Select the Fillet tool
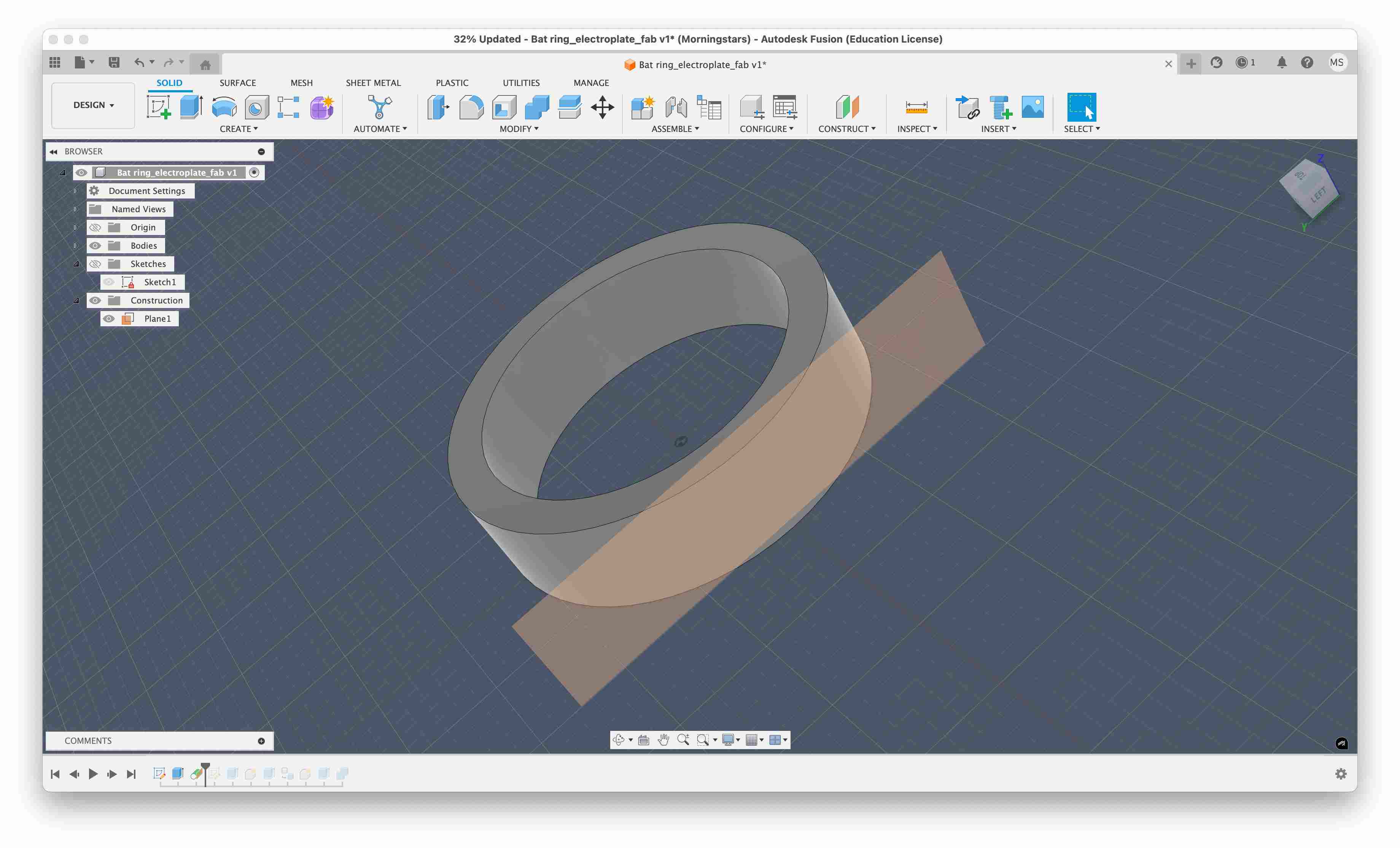 pyautogui.click(x=471, y=107)
